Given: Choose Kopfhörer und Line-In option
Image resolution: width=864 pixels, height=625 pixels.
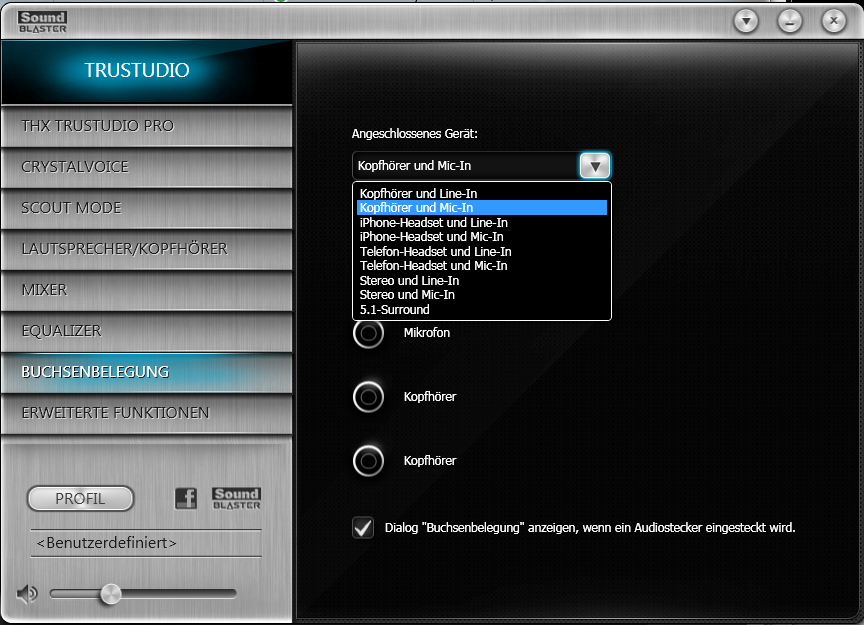Looking at the screenshot, I should [482, 193].
